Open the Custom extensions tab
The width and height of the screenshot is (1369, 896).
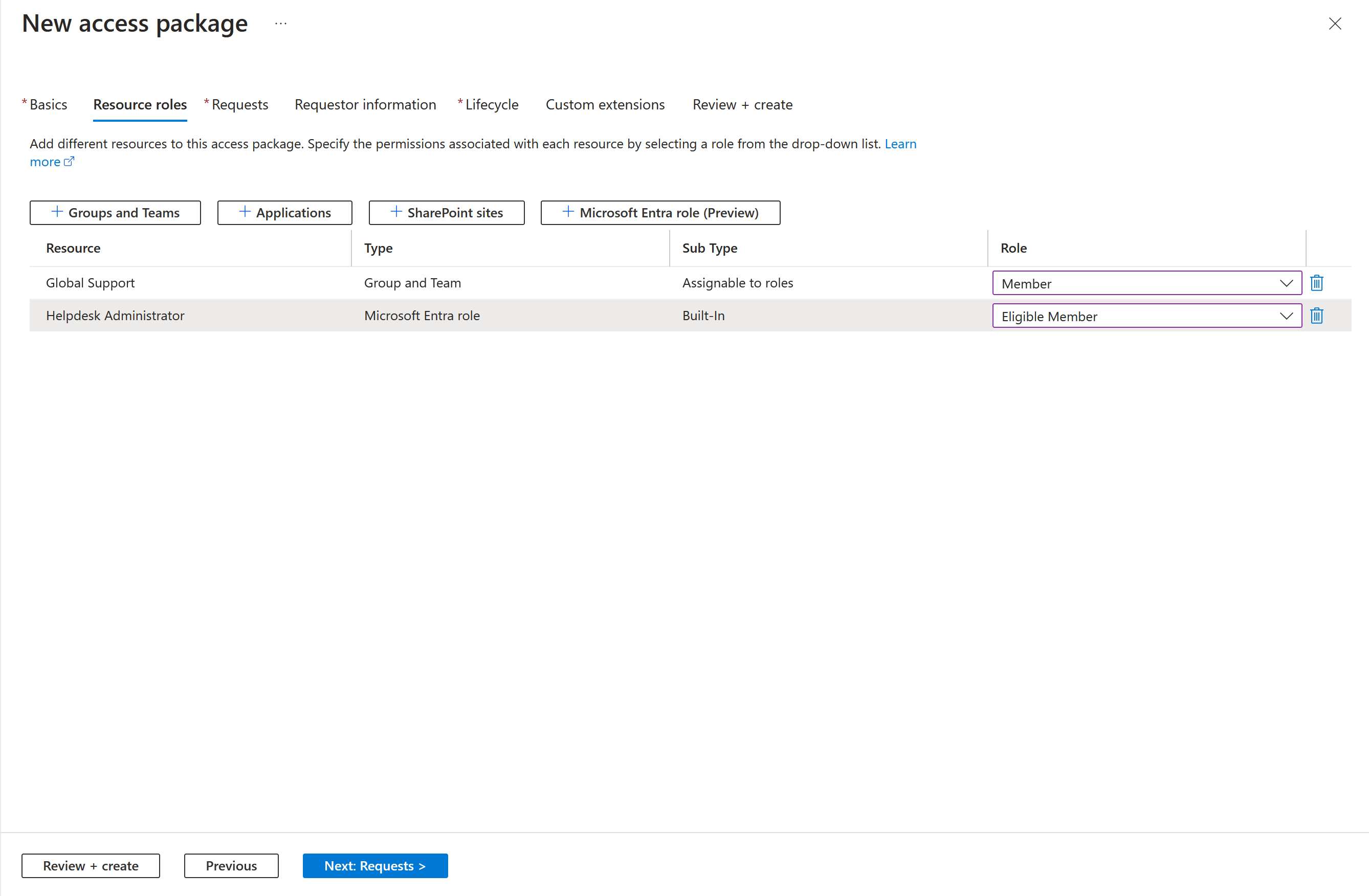pos(604,104)
